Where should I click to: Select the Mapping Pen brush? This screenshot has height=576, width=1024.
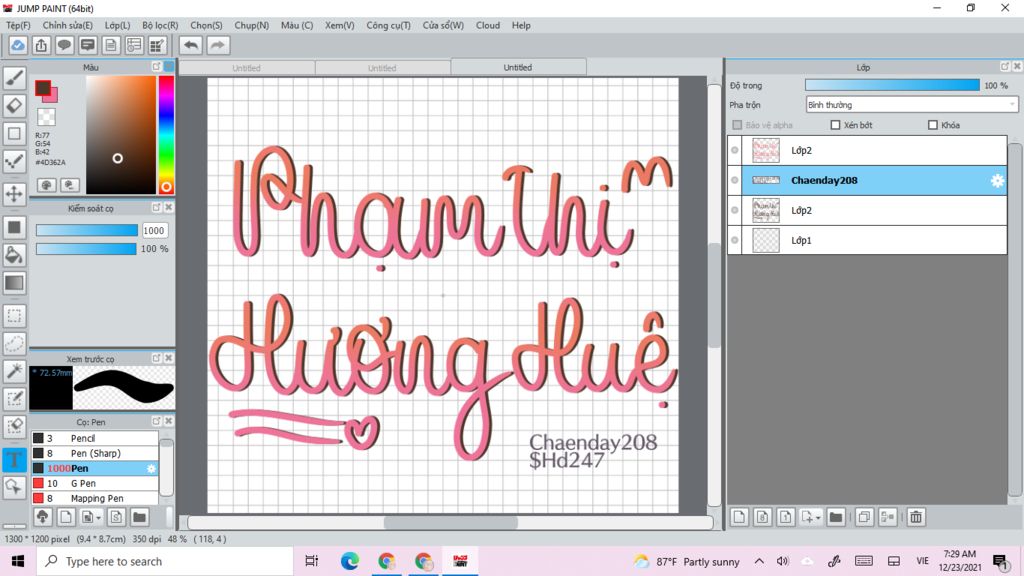pos(95,498)
